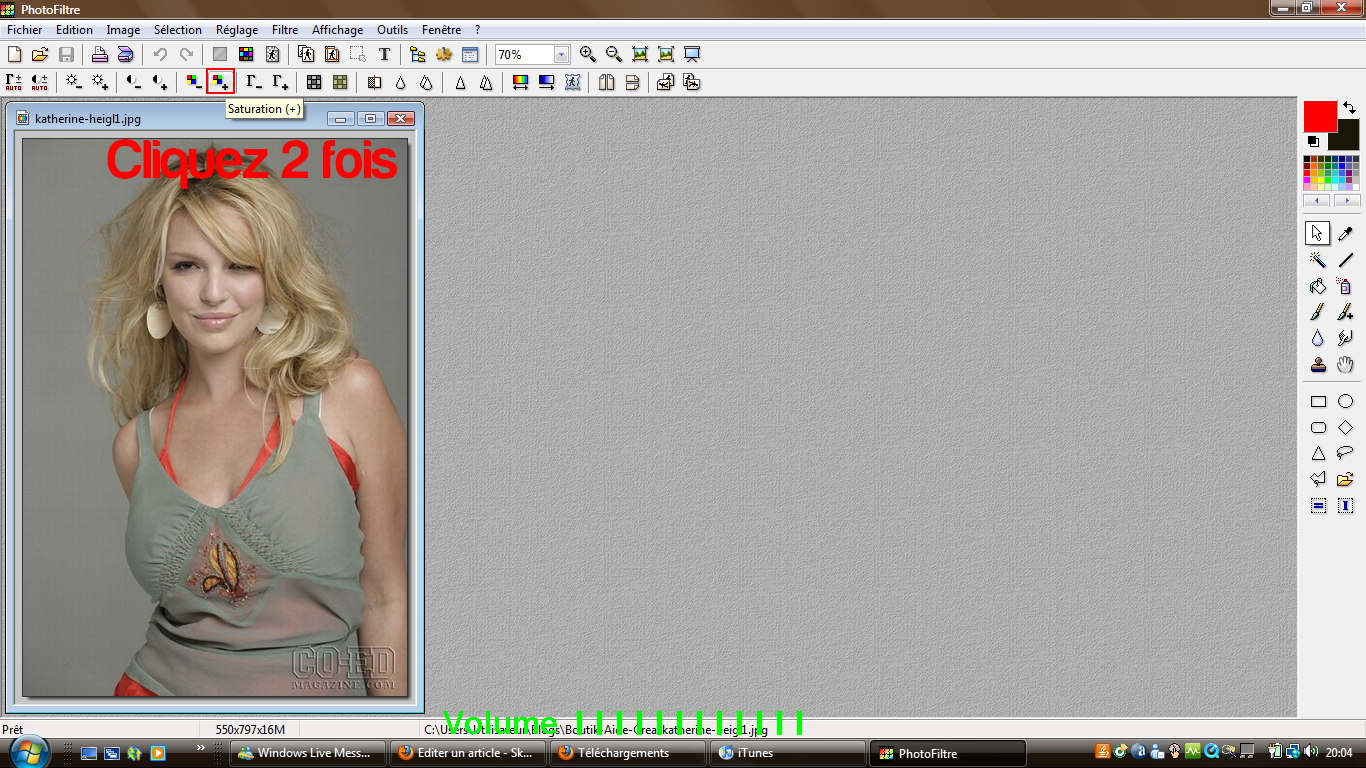Click the New document icon

(x=14, y=55)
